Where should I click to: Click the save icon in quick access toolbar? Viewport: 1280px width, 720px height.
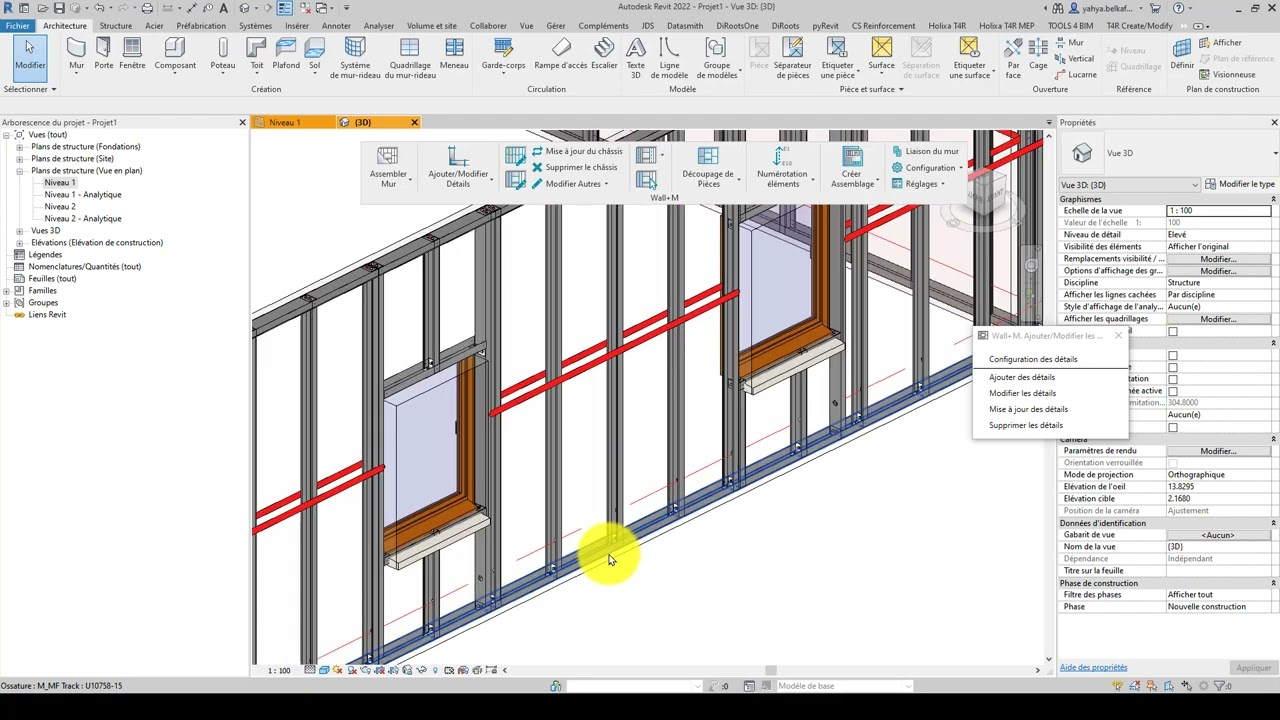(60, 8)
